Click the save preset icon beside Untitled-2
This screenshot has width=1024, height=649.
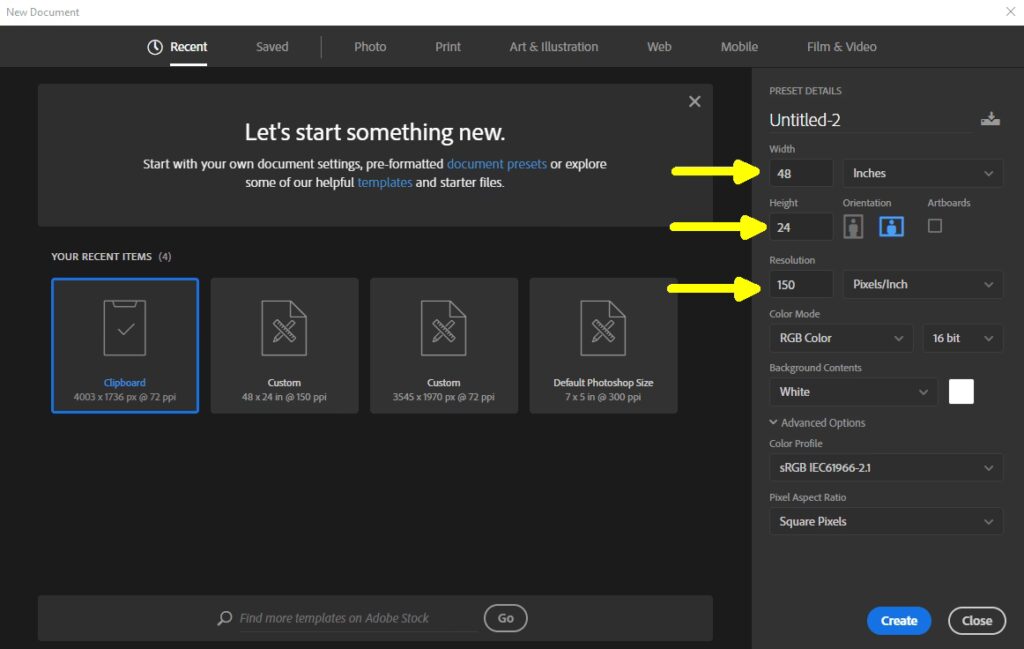(x=990, y=119)
